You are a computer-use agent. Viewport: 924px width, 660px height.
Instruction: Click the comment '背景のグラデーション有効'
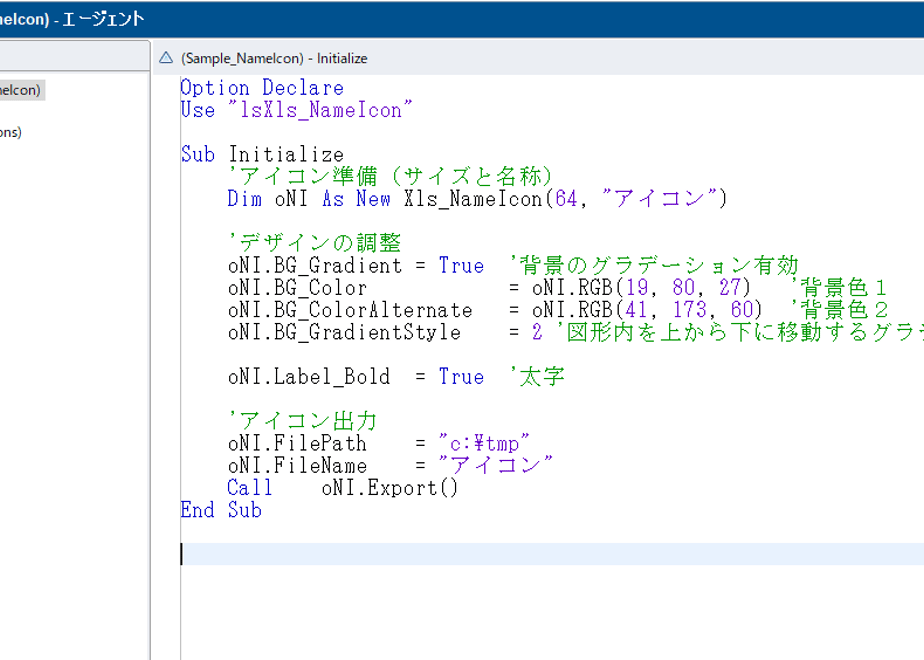654,265
